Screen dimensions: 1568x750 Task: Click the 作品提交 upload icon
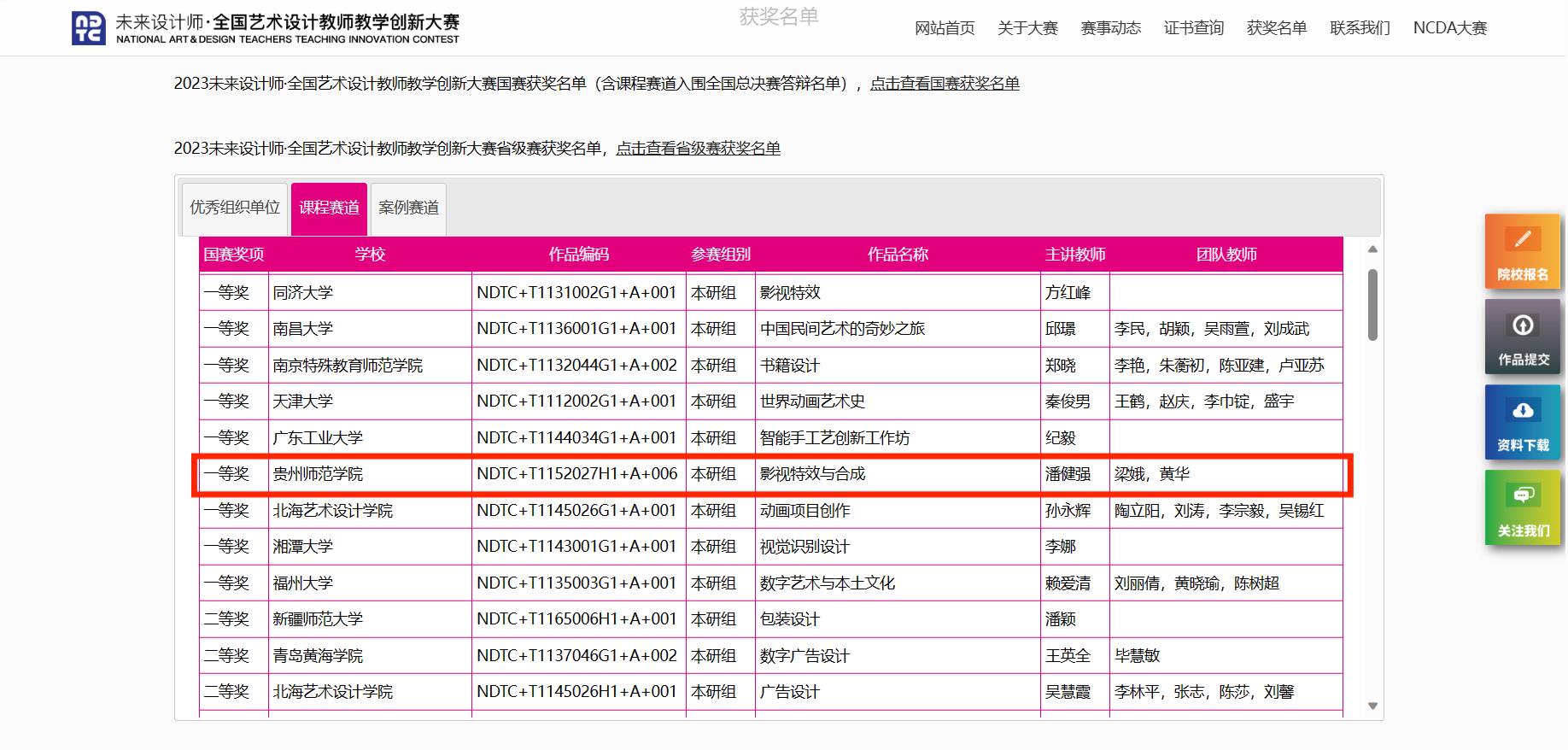tap(1522, 325)
